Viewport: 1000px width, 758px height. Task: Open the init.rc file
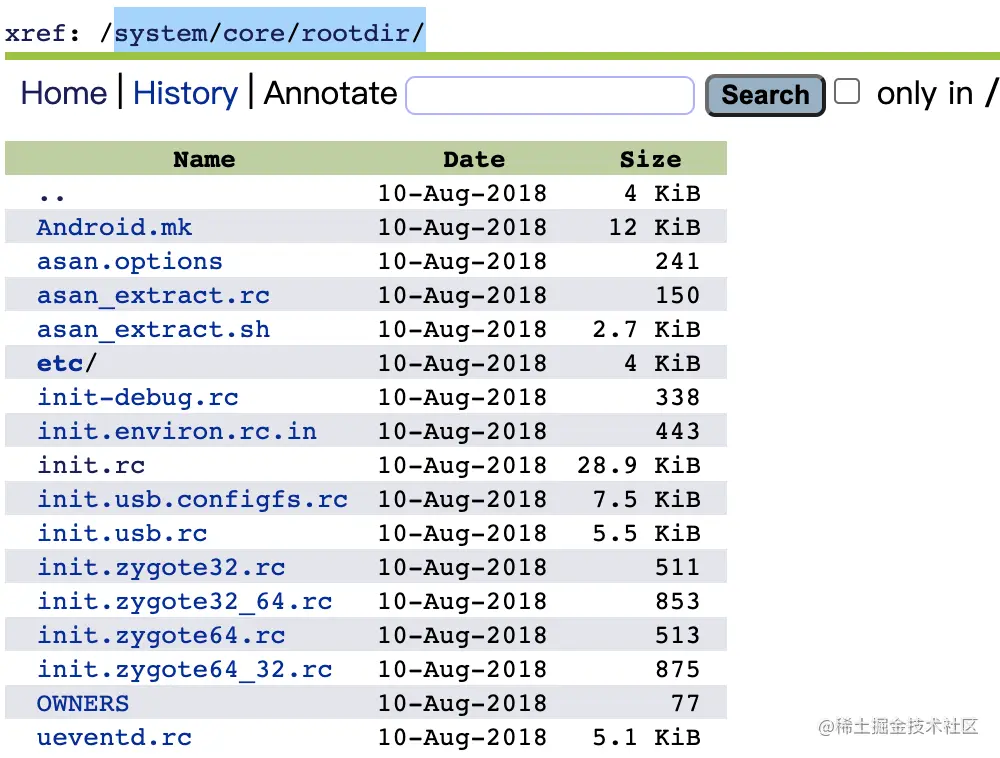tap(91, 466)
